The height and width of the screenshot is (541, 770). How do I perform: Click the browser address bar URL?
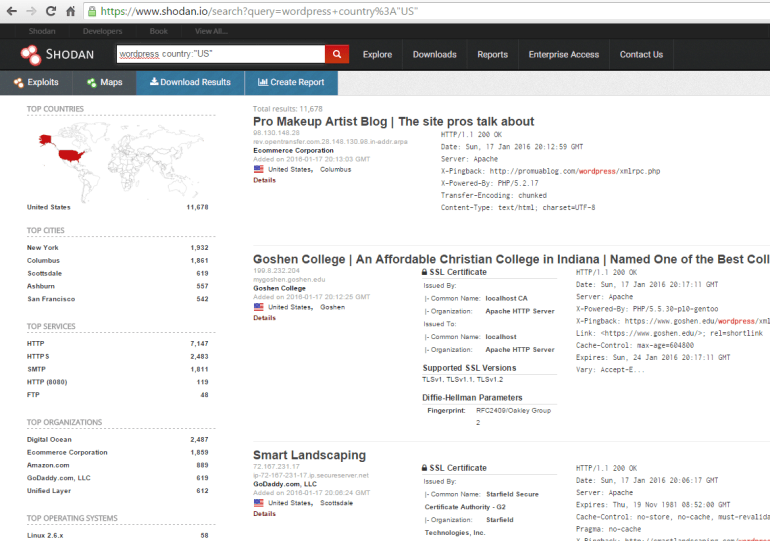pyautogui.click(x=300, y=12)
